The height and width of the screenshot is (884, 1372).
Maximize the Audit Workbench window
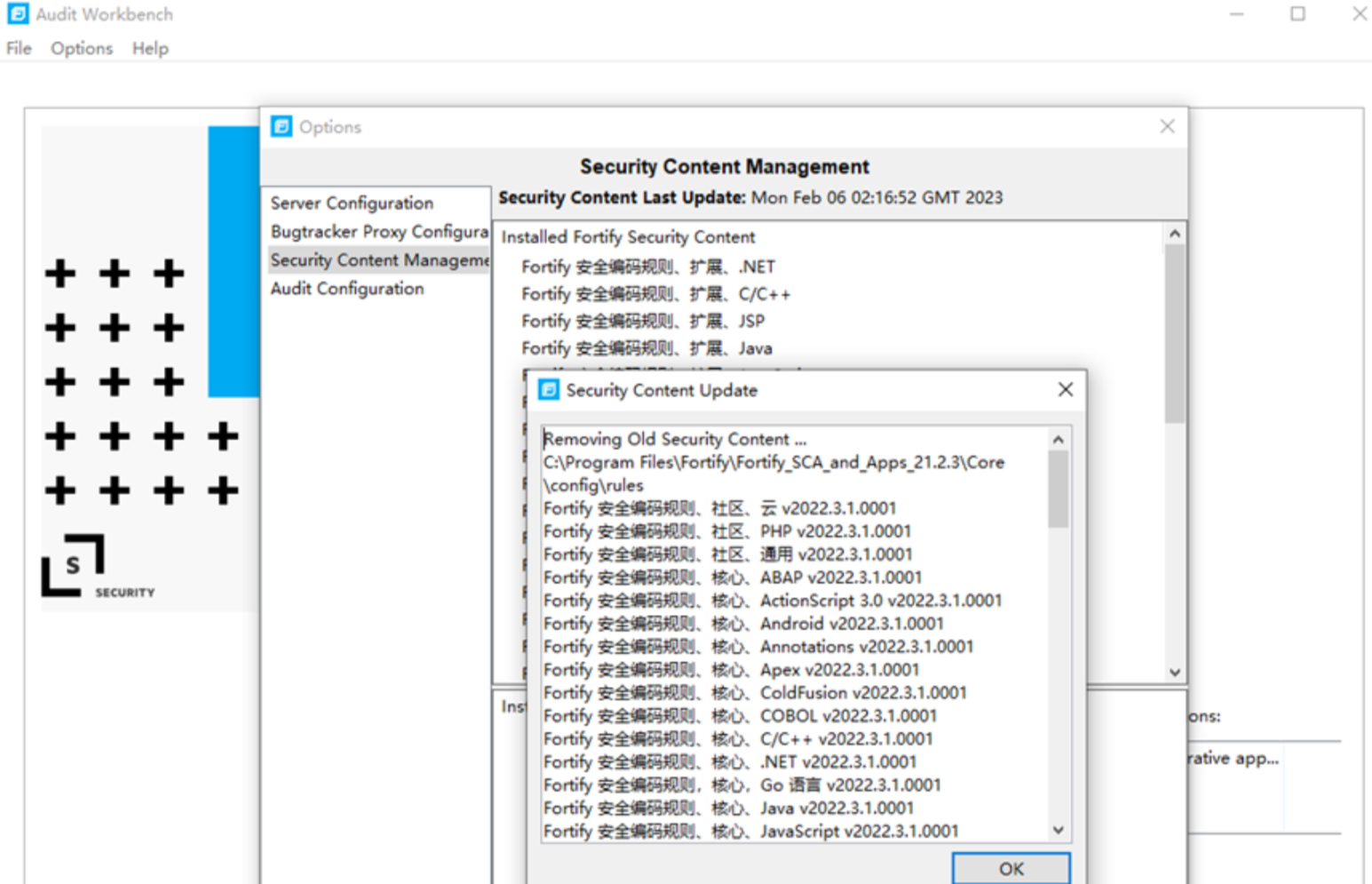coord(1297,14)
